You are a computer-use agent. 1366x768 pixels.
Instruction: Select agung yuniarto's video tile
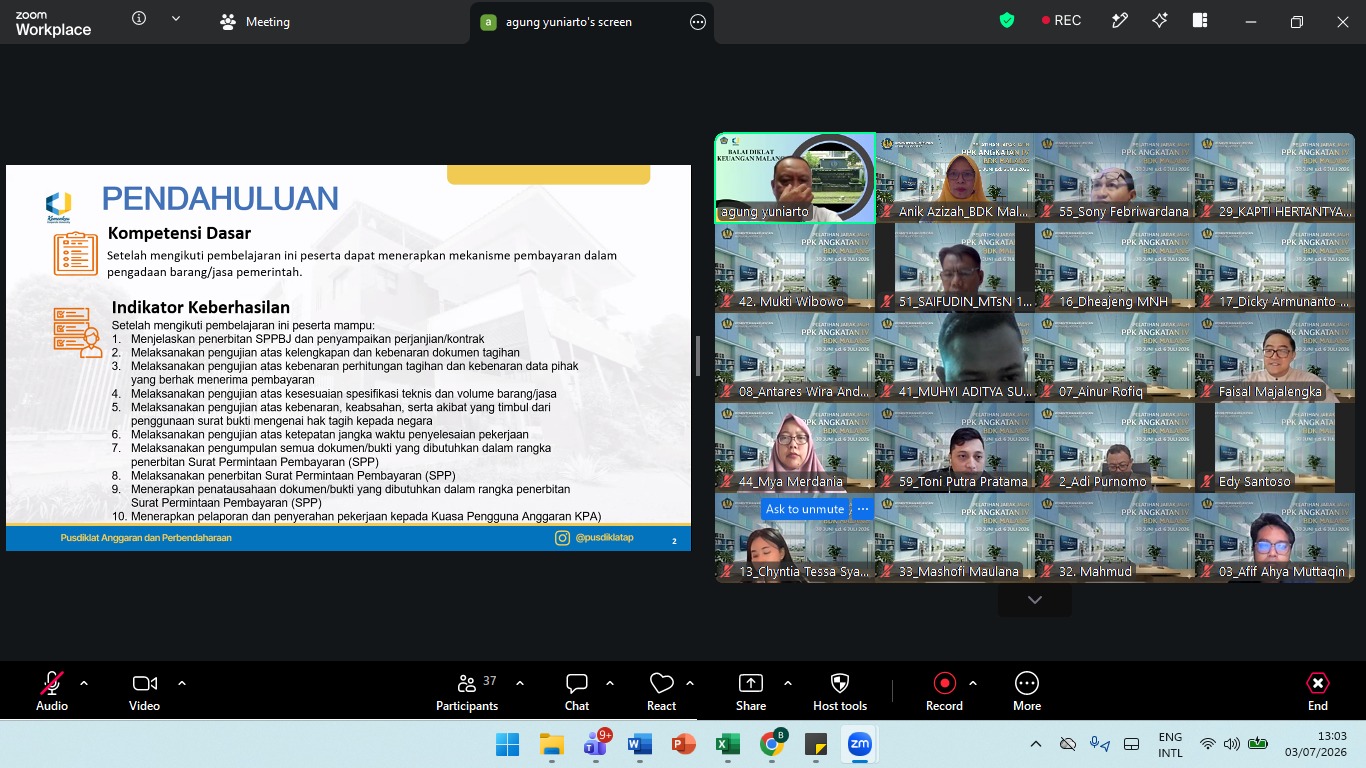[795, 177]
